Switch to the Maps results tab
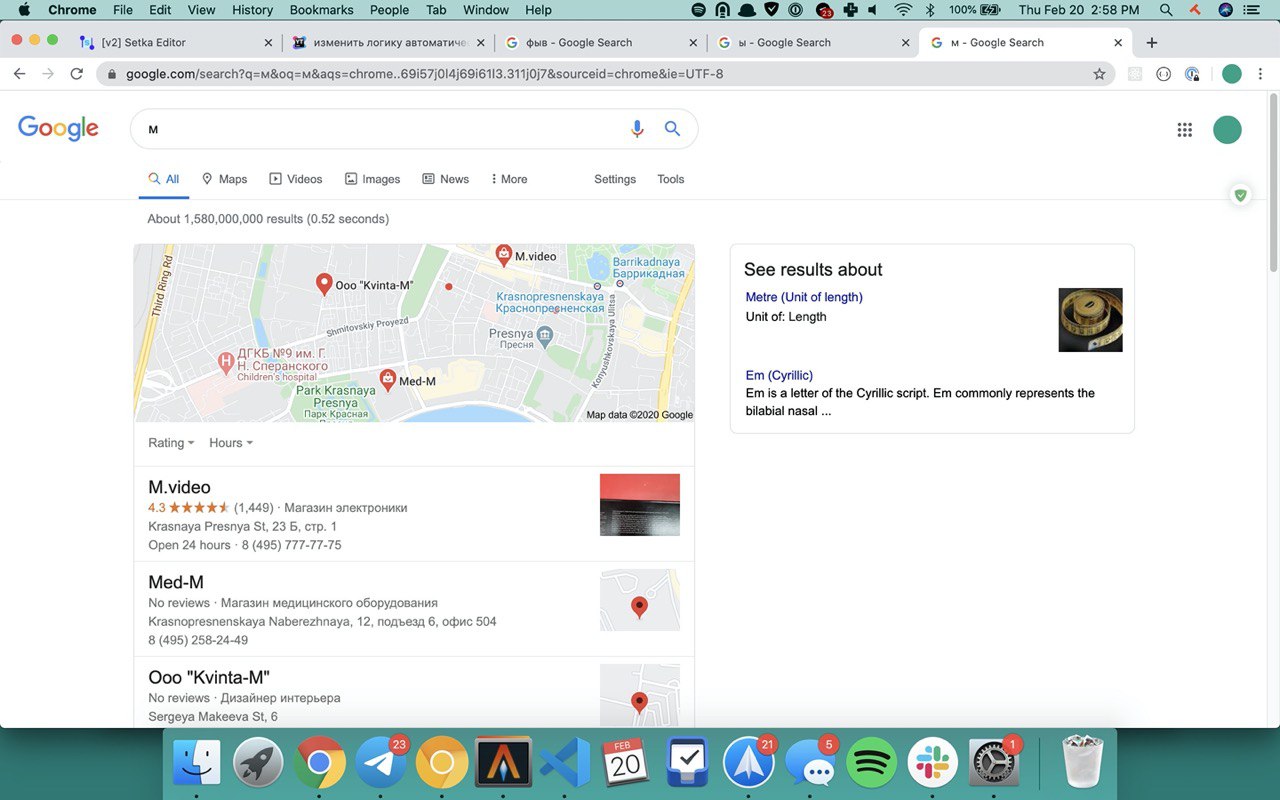The height and width of the screenshot is (800, 1280). pyautogui.click(x=224, y=179)
